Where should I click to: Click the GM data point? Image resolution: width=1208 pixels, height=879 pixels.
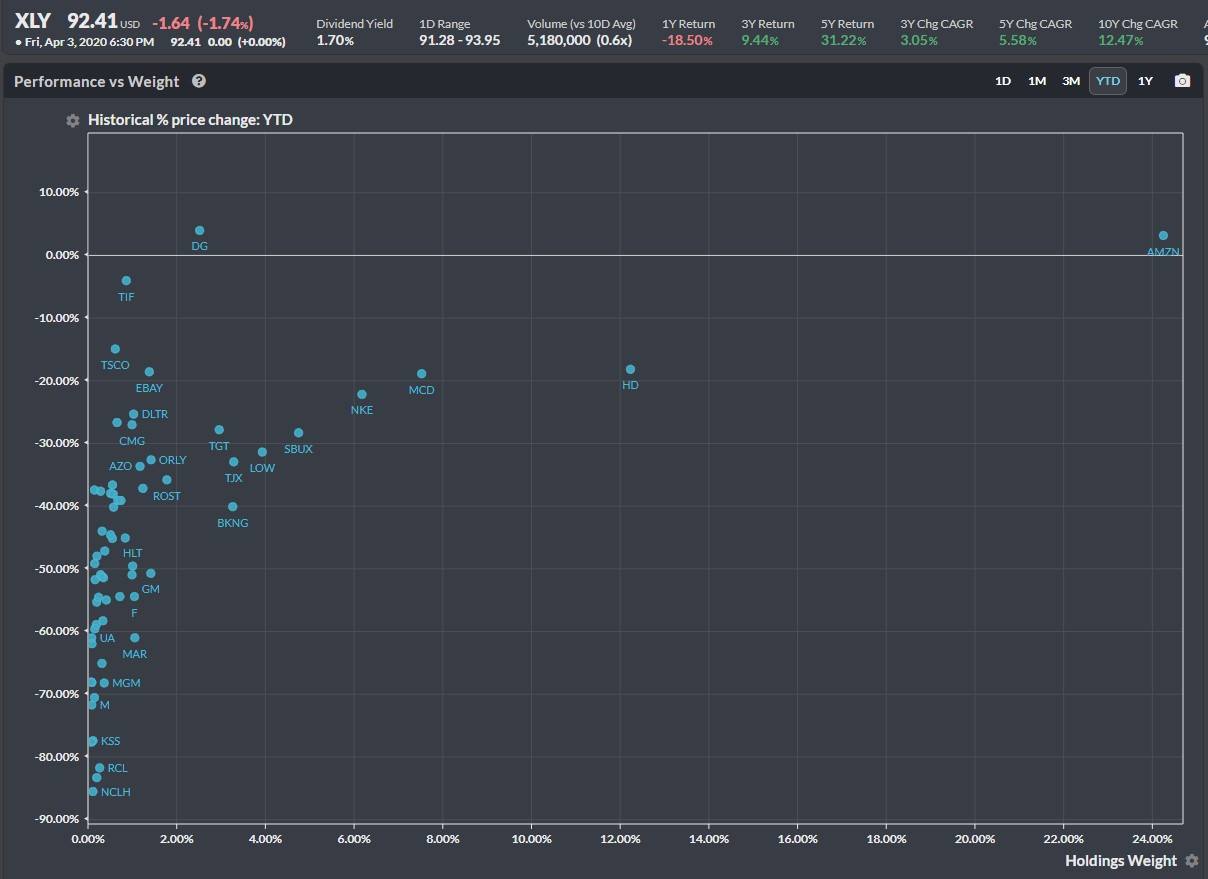[x=151, y=574]
